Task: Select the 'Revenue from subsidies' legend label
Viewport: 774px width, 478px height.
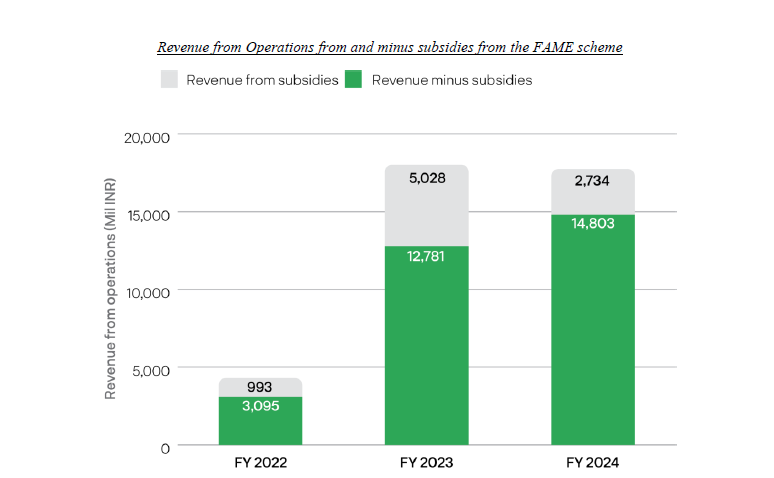Action: pos(262,80)
